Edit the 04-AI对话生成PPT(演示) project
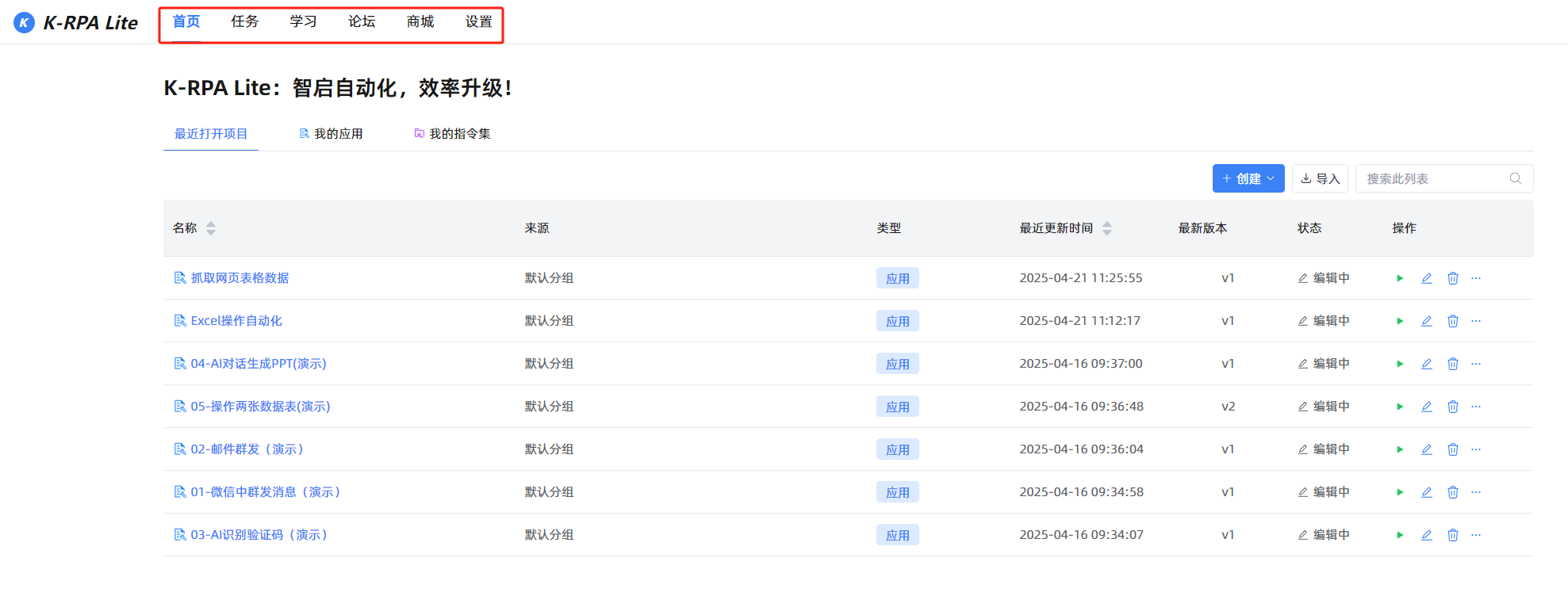The image size is (1568, 600). [x=1426, y=364]
